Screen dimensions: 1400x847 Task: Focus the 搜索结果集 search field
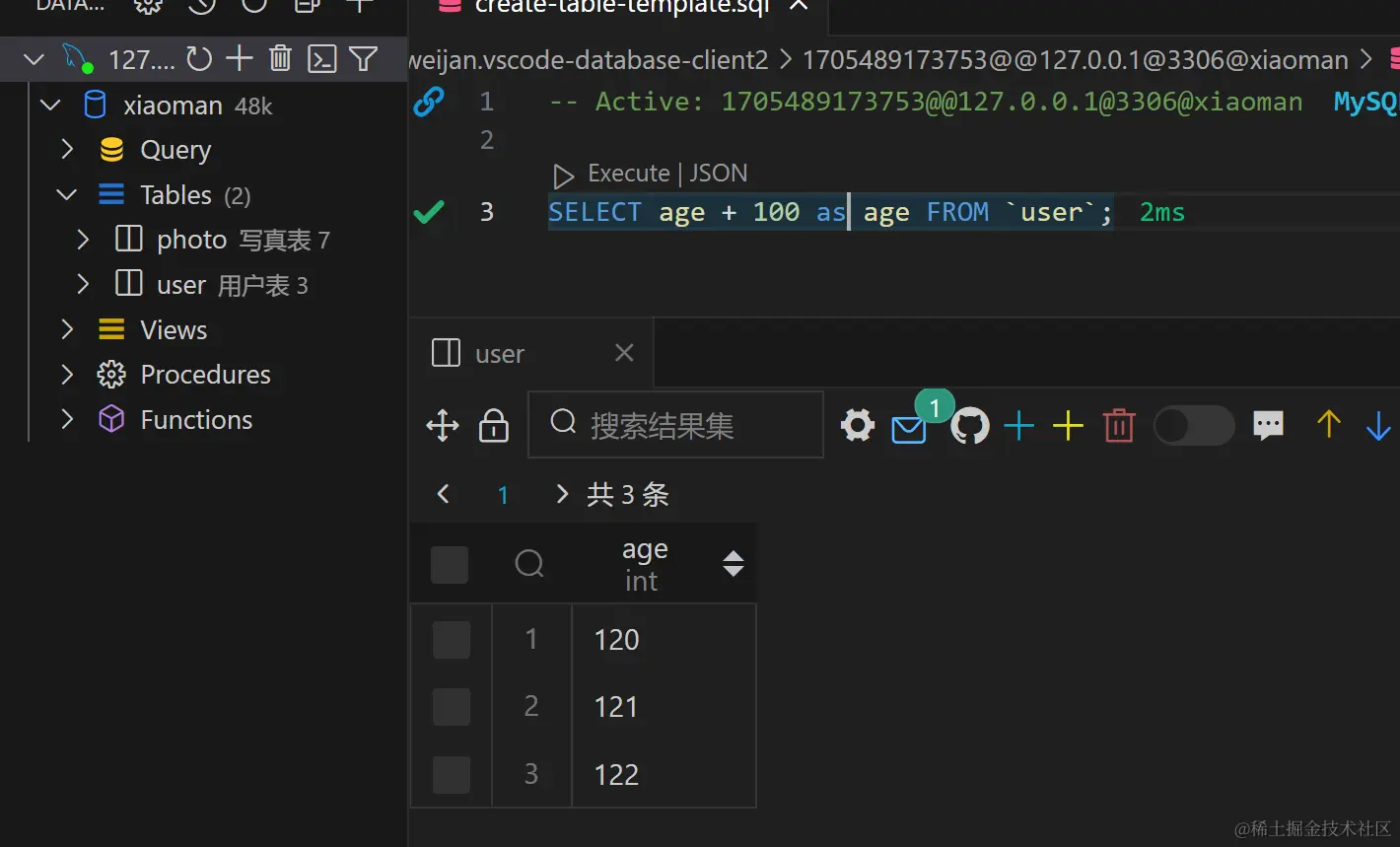pyautogui.click(x=675, y=425)
